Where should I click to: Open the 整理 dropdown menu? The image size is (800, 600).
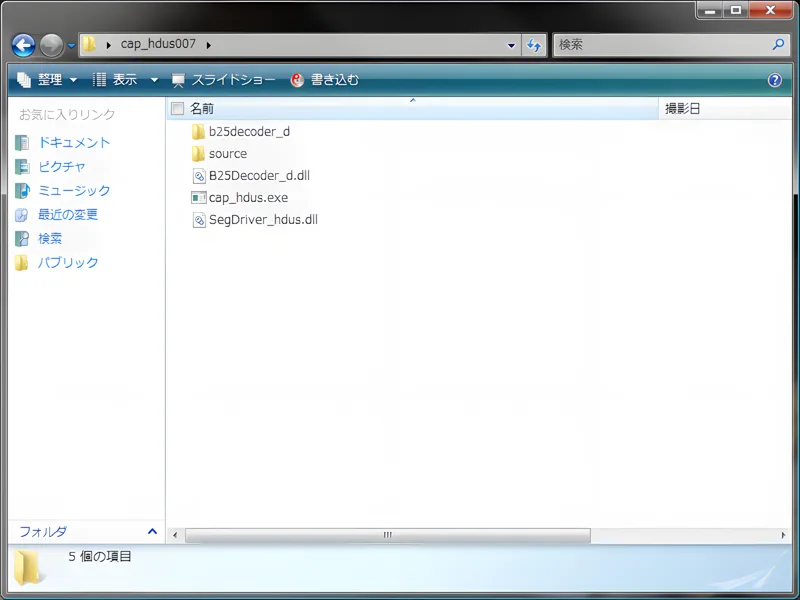click(47, 80)
